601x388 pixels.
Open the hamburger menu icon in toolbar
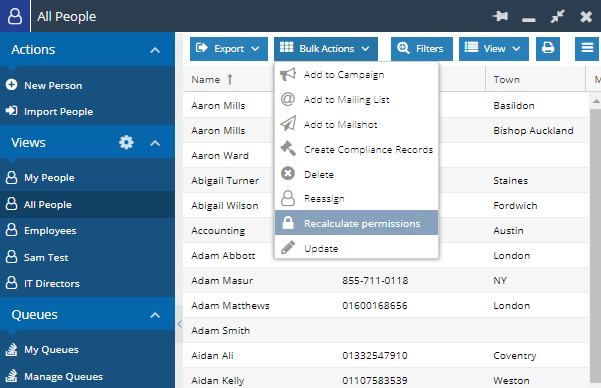click(x=587, y=49)
